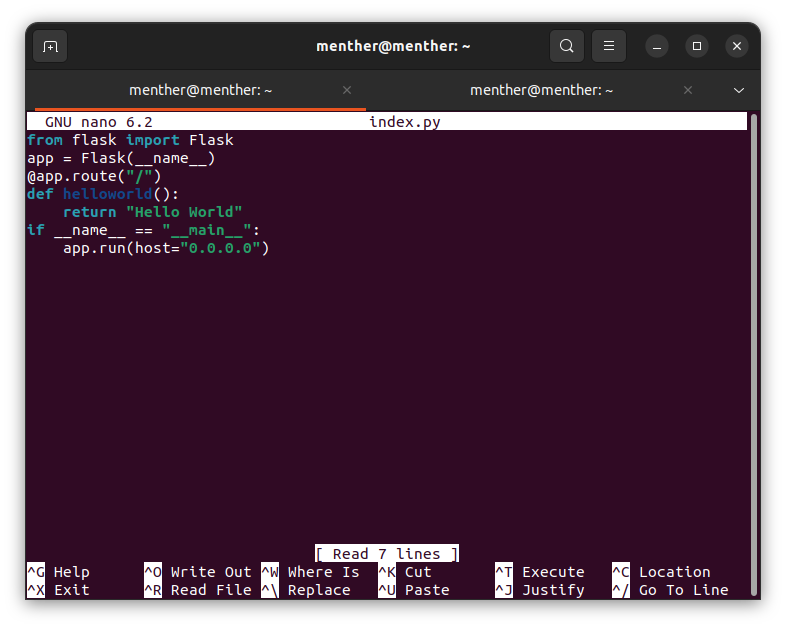Click the ^\ Replace shortcut

click(306, 590)
